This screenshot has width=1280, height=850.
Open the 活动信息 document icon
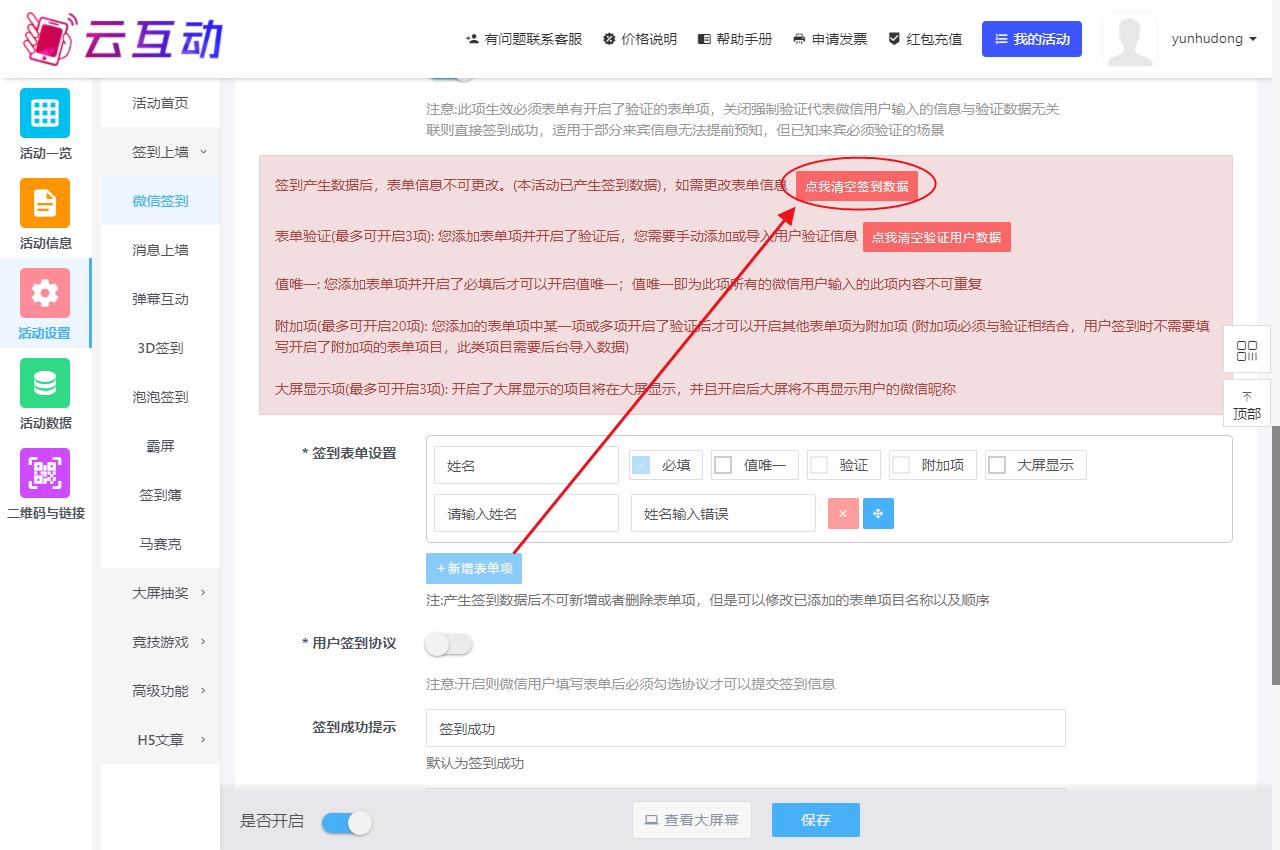point(45,203)
